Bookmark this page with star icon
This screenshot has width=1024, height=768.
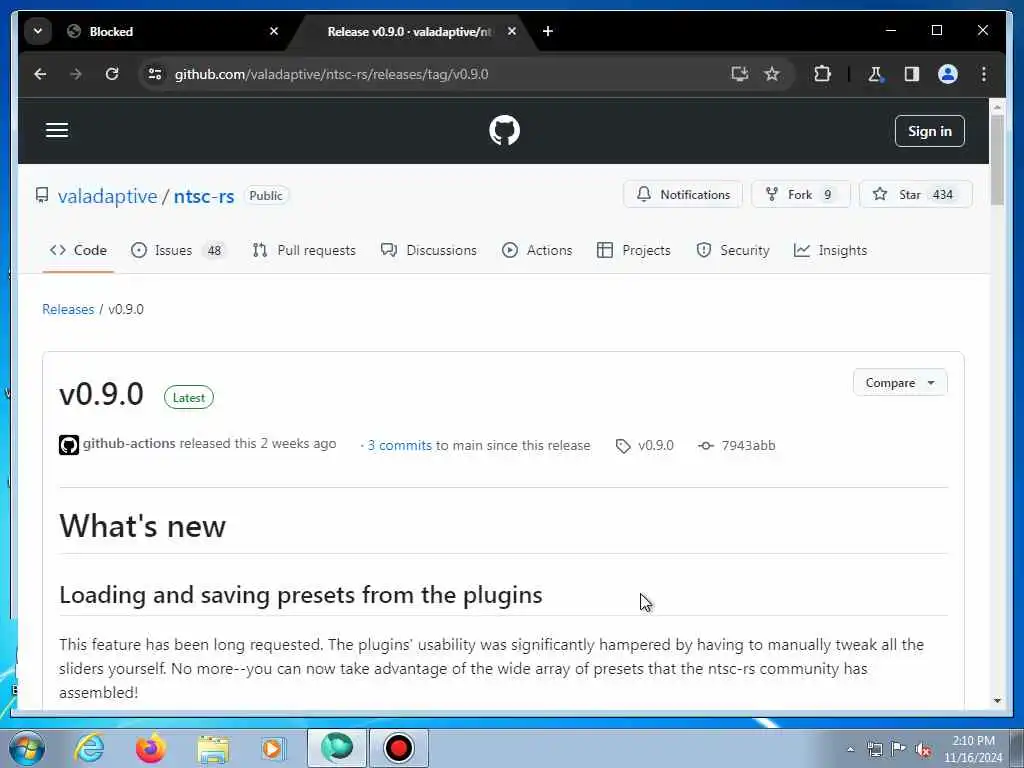(x=772, y=74)
